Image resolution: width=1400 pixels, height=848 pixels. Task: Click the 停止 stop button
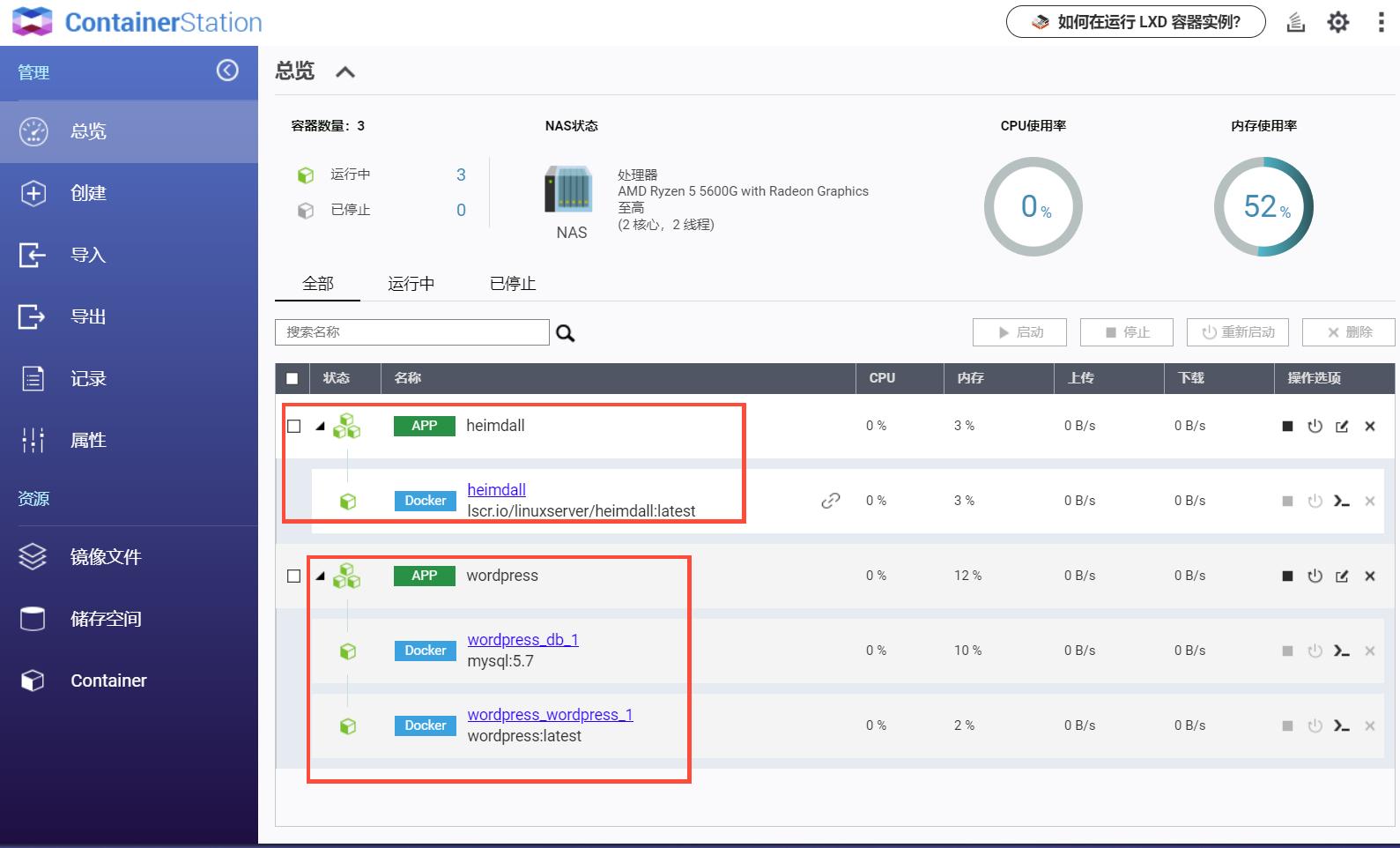1127,332
